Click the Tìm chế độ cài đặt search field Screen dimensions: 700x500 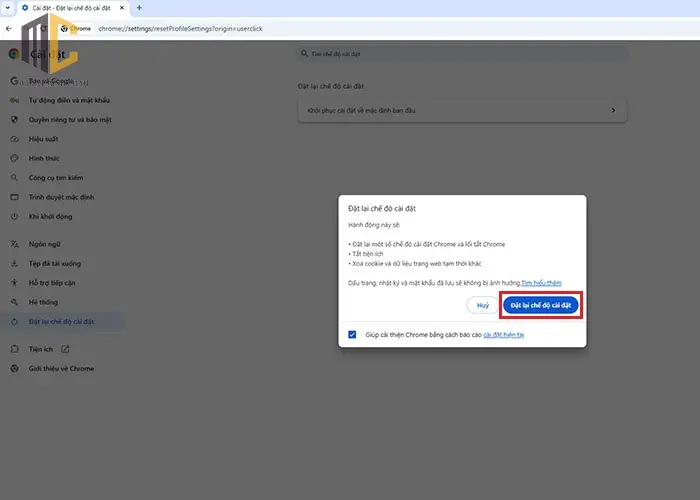coord(462,54)
